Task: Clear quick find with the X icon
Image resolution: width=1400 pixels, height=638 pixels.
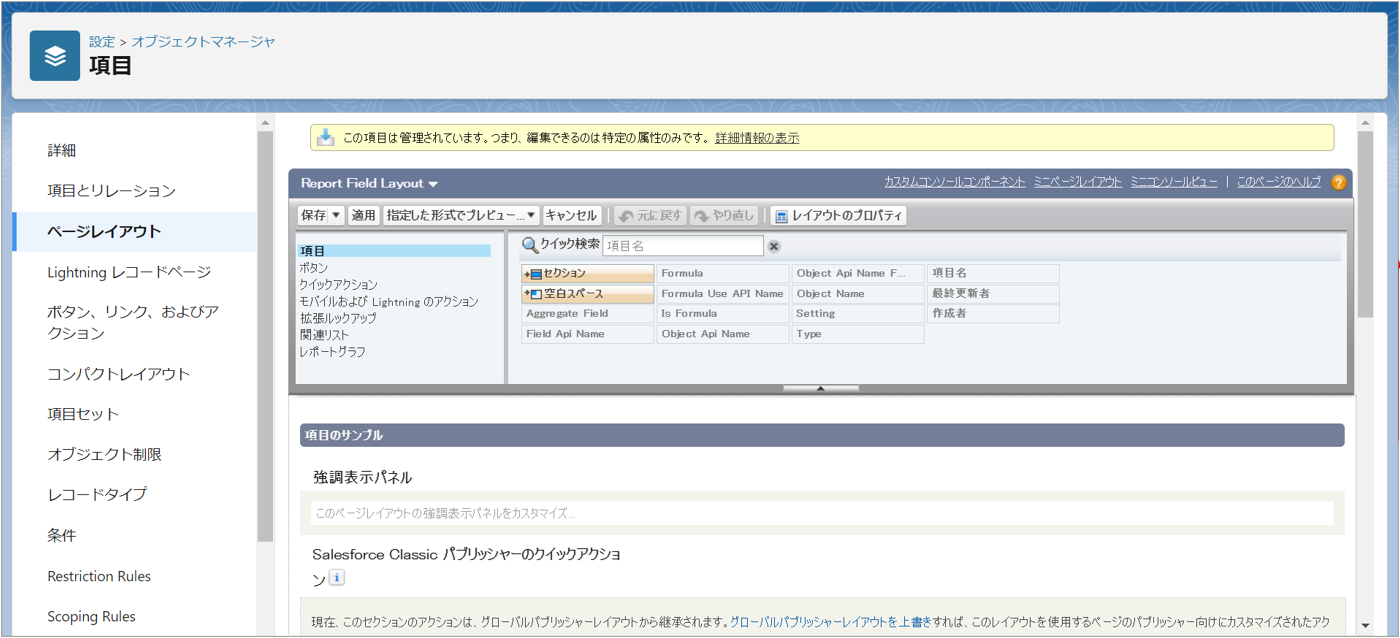Action: pos(774,246)
